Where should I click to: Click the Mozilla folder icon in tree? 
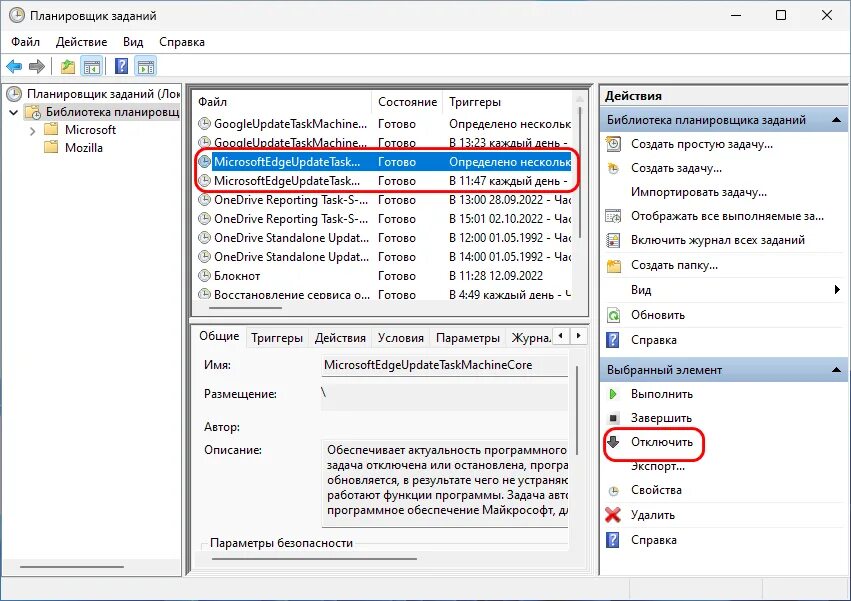(51, 147)
